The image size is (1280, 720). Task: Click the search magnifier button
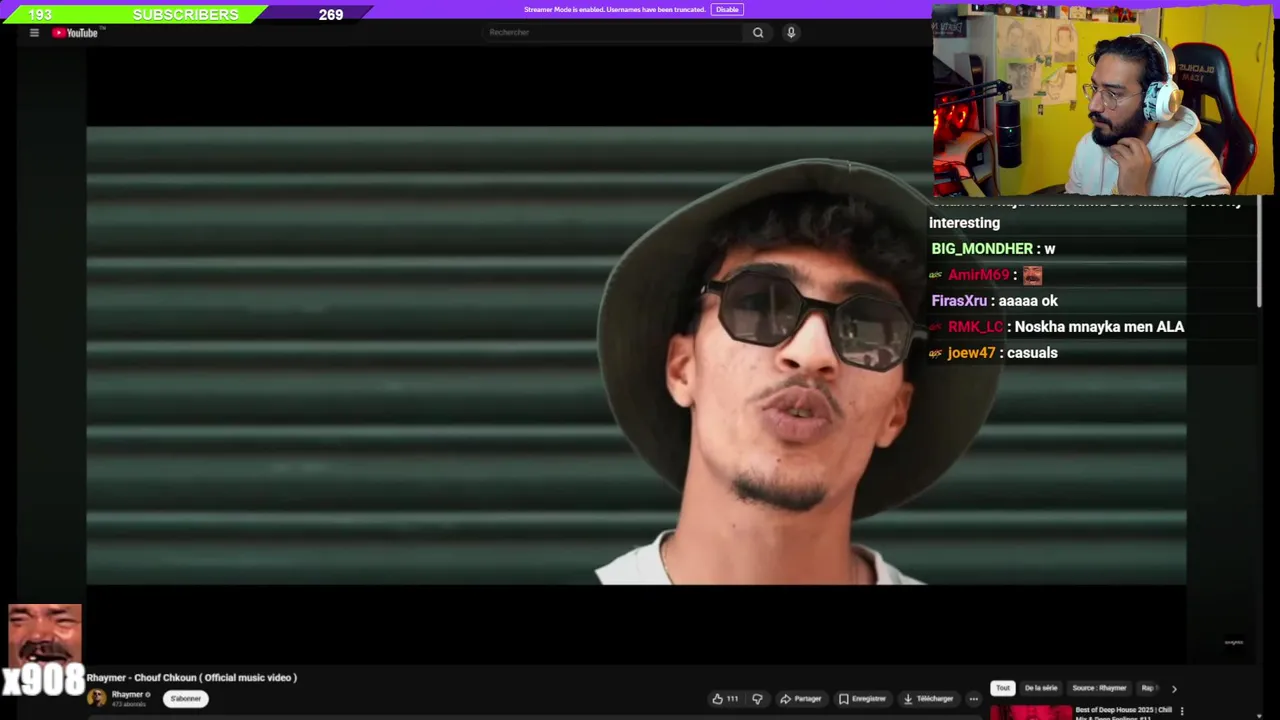coord(758,33)
